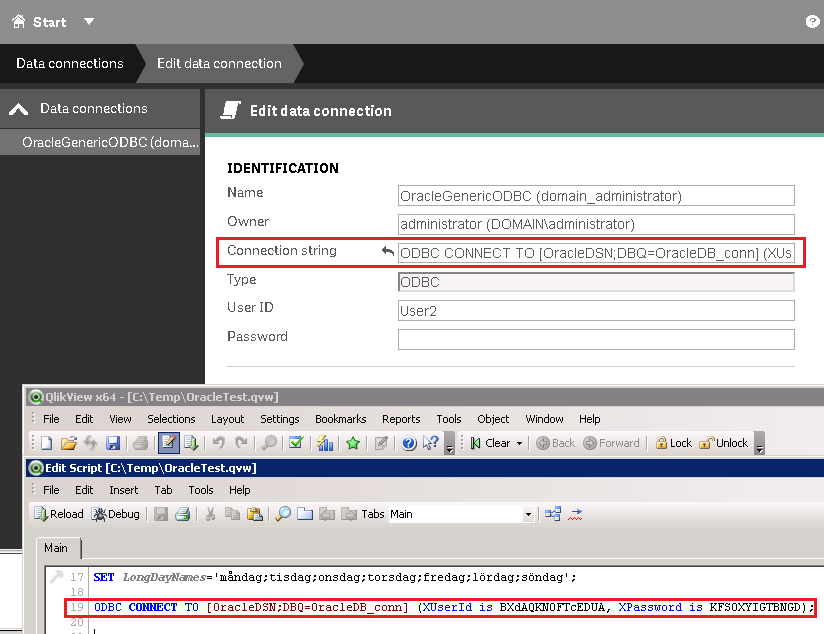Open the Quick Chart wizard icon
The height and width of the screenshot is (634, 824).
[325, 443]
